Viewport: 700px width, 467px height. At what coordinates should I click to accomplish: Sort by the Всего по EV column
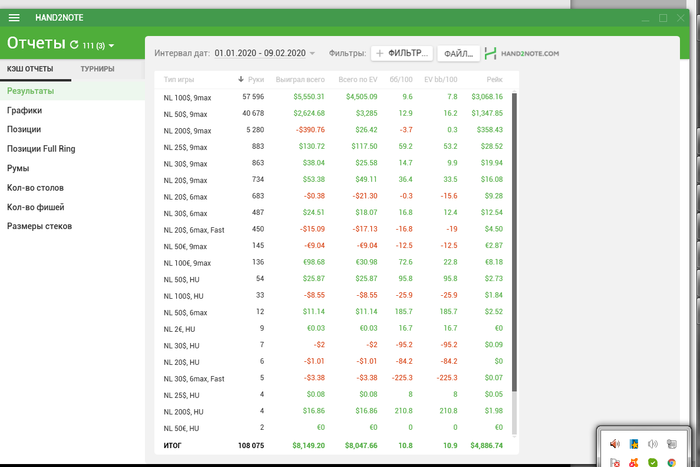coord(358,79)
